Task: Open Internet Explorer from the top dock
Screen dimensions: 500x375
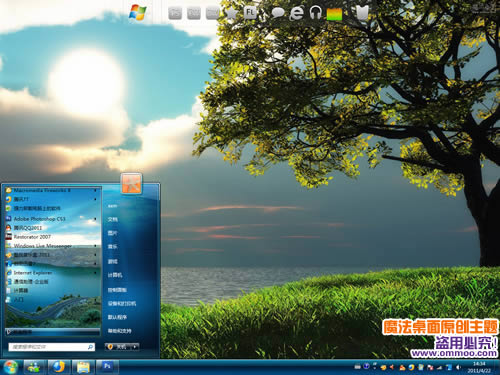Action: [296, 13]
